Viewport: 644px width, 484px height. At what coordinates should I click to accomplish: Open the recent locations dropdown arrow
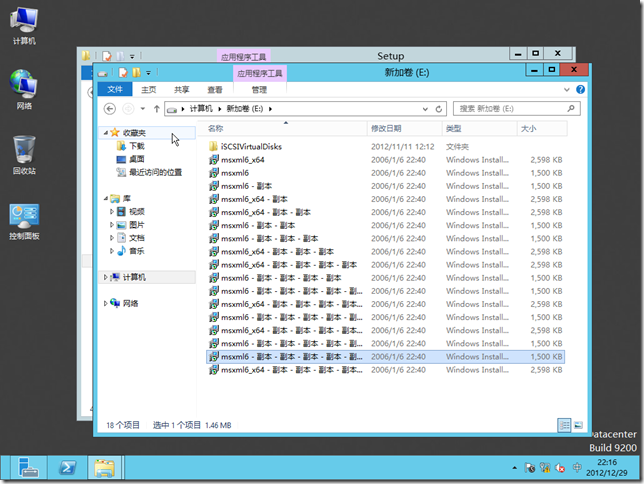click(143, 109)
